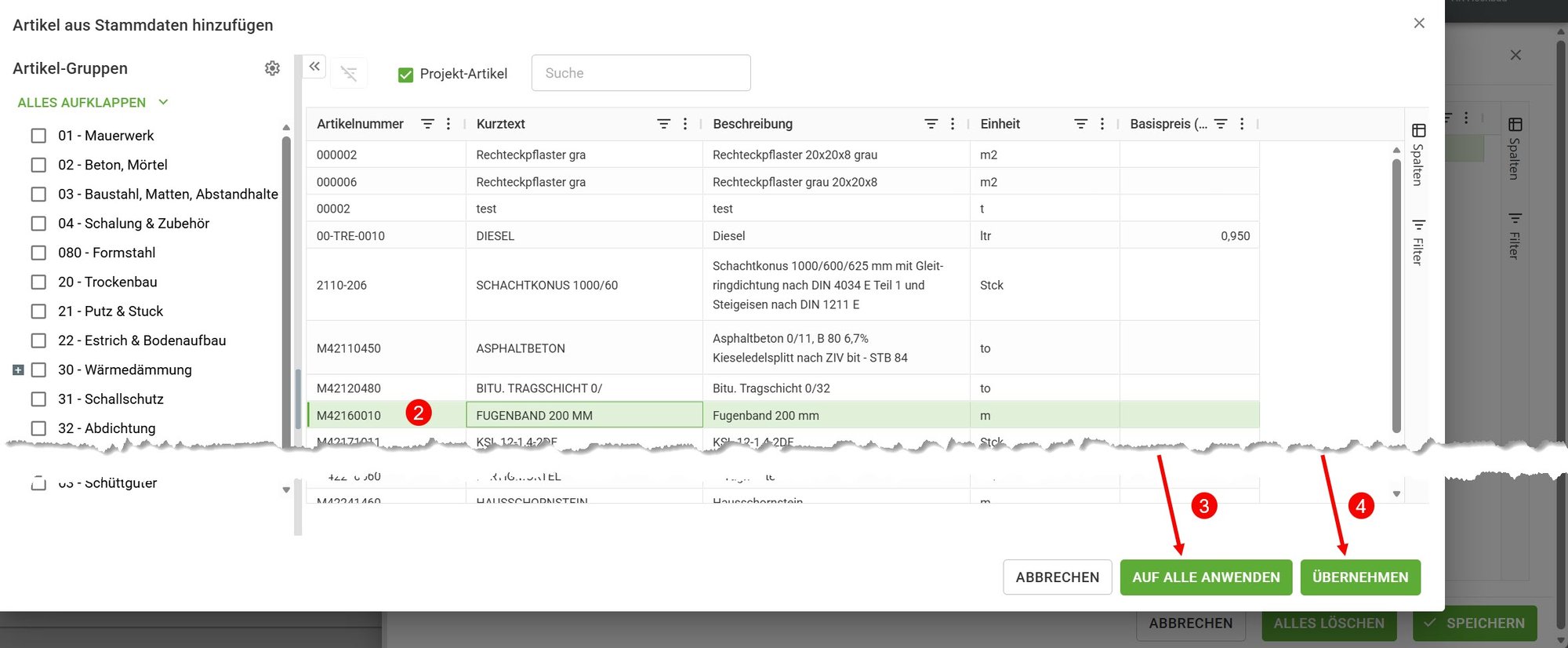This screenshot has height=648, width=1568.
Task: Open the Kurztext column three-dot menu
Action: (685, 124)
